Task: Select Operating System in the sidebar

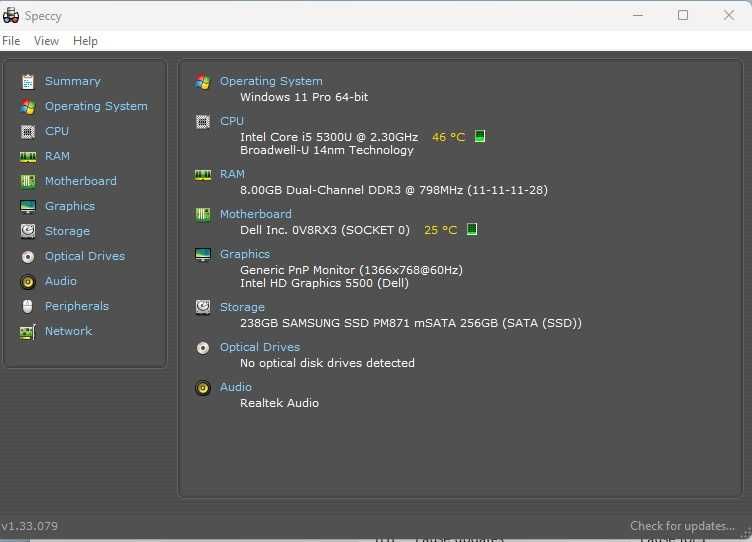Action: (96, 106)
